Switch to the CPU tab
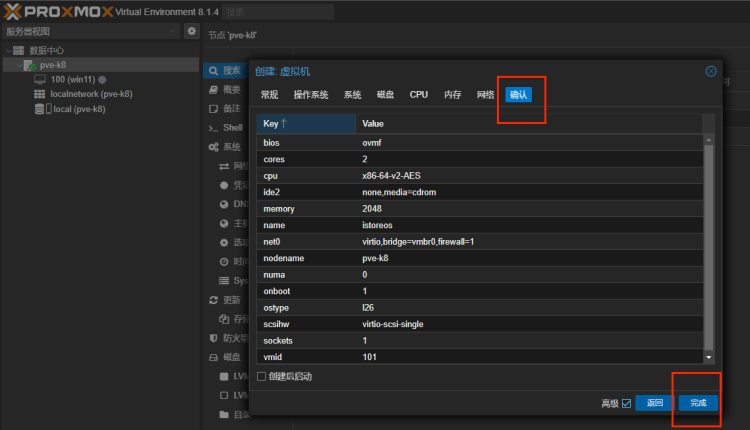The image size is (750, 430). pyautogui.click(x=419, y=95)
